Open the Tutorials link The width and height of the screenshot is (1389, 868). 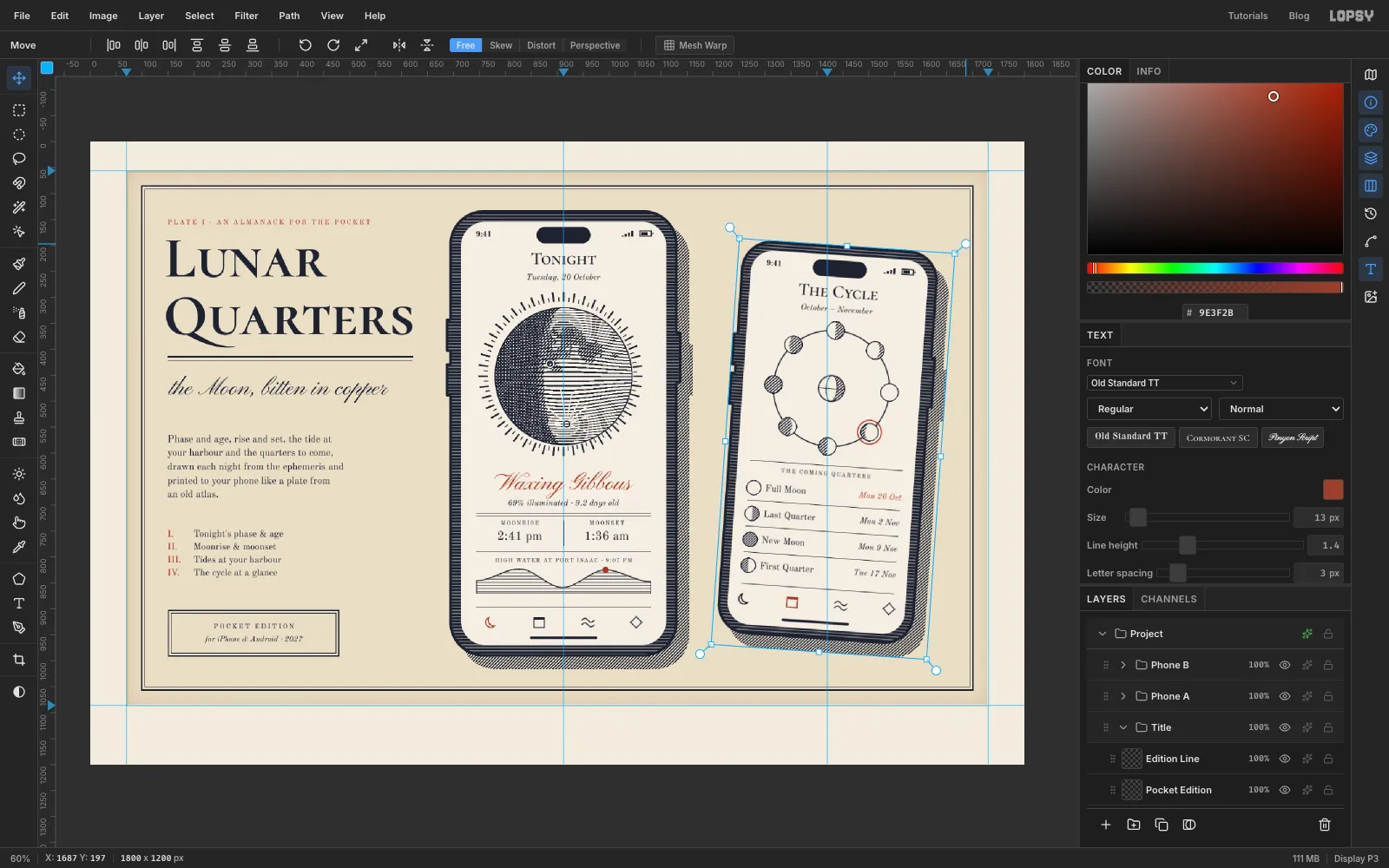[1247, 16]
